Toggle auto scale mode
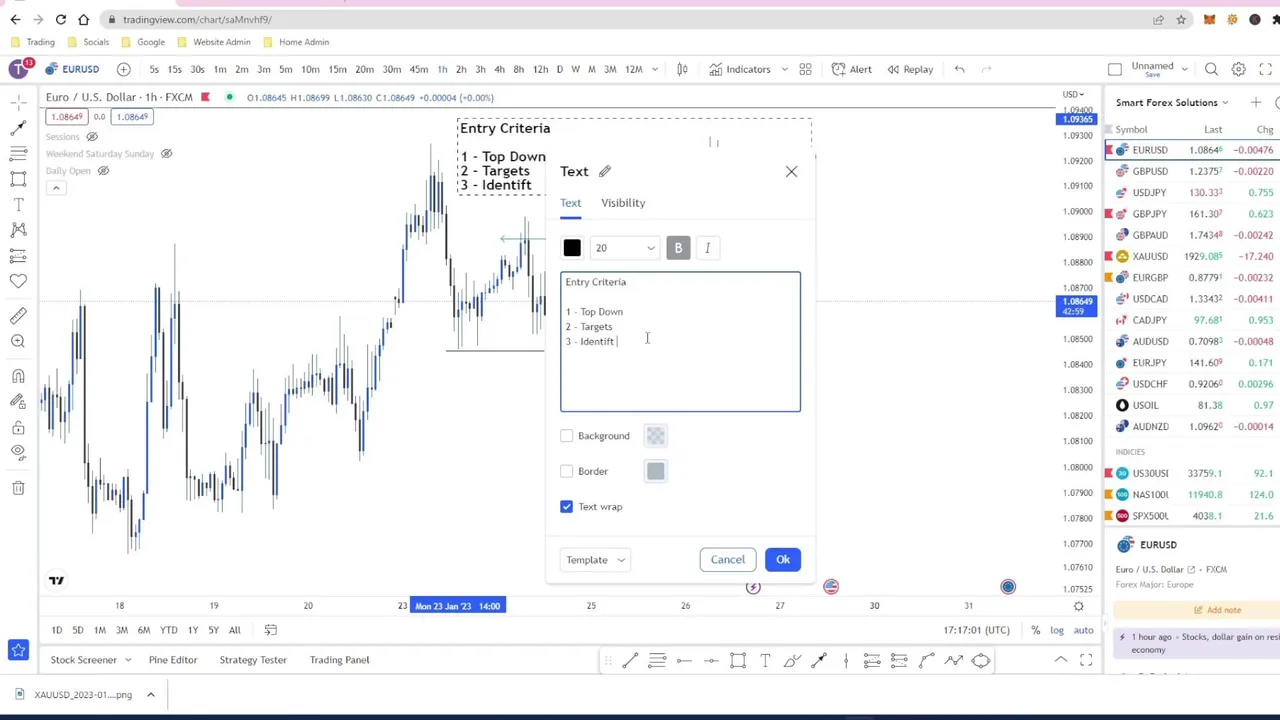The height and width of the screenshot is (720, 1280). point(1083,630)
